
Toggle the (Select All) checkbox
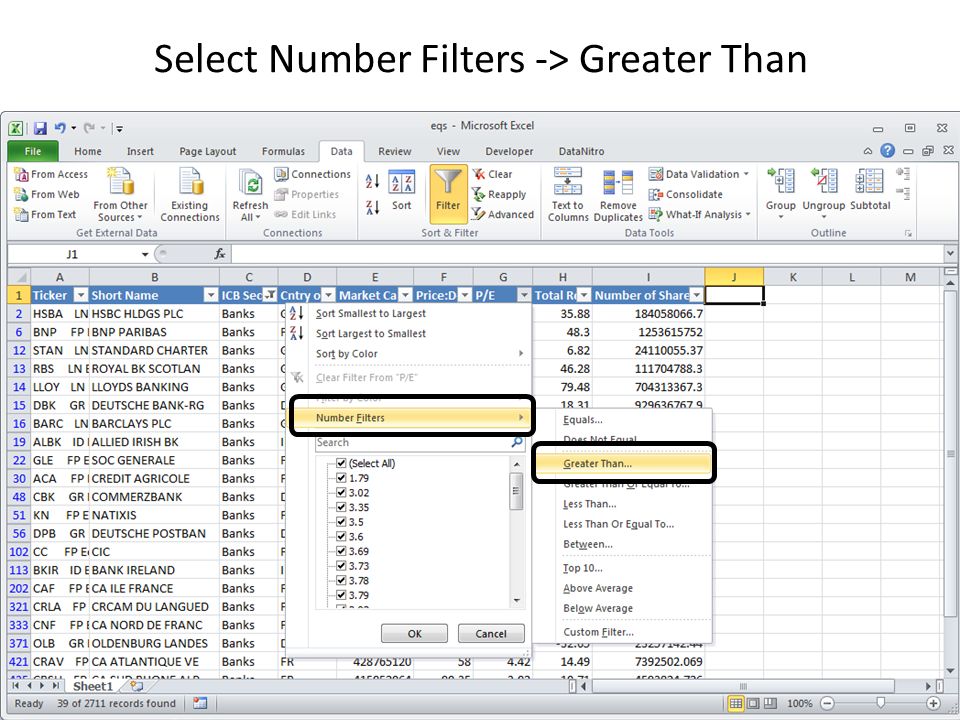tap(342, 463)
